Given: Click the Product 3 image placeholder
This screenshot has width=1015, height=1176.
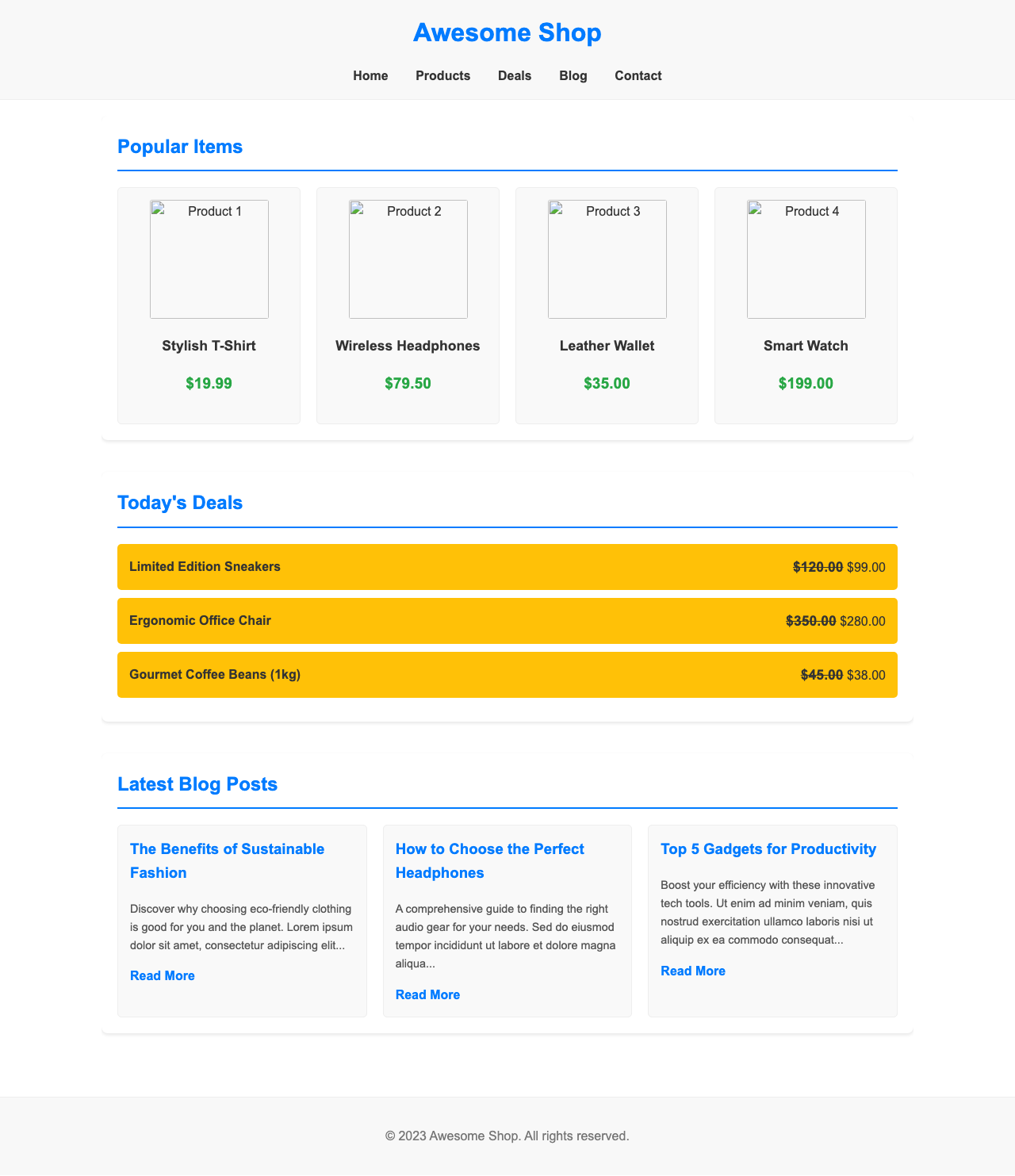Looking at the screenshot, I should click(x=607, y=259).
